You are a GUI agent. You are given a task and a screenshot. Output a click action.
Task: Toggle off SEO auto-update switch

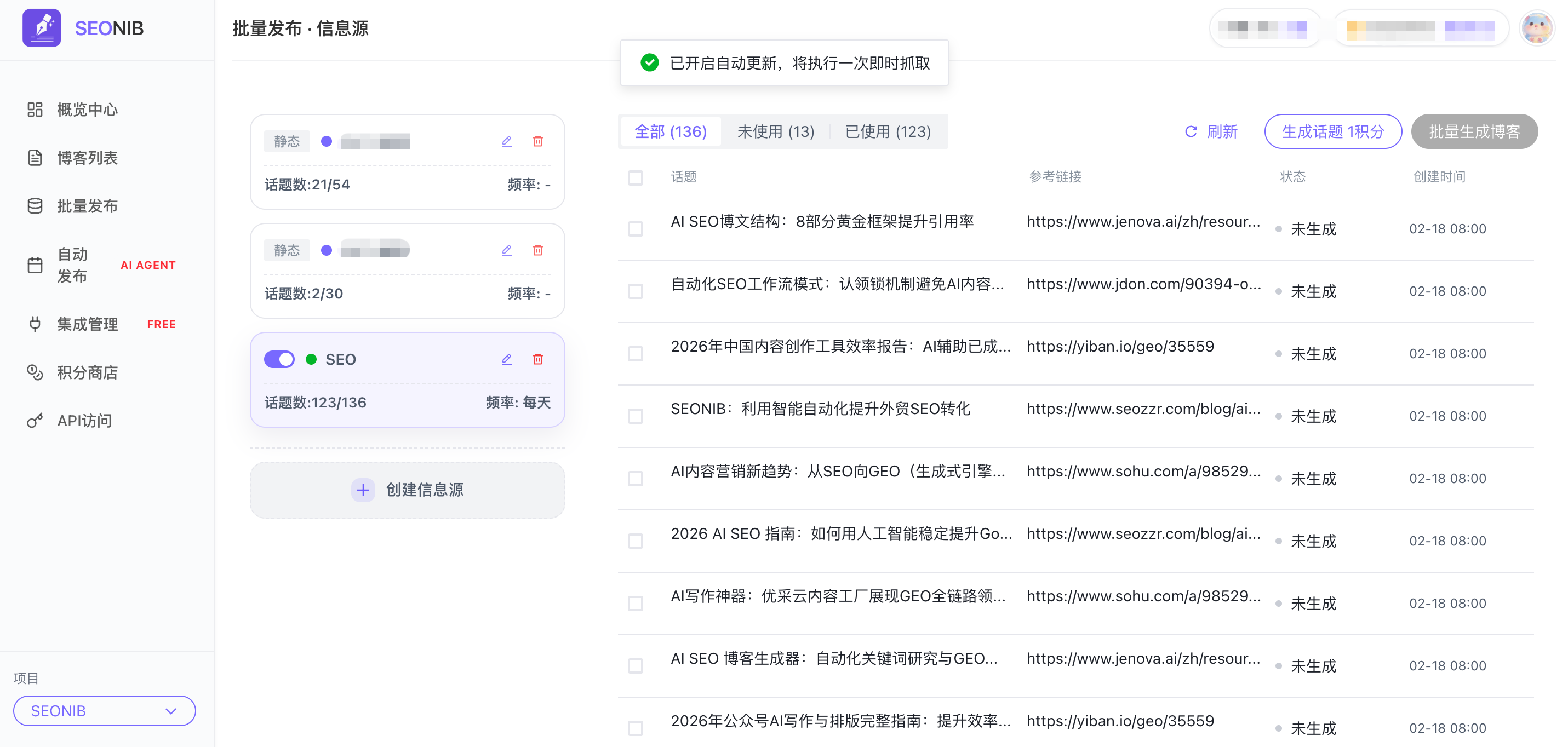coord(279,359)
